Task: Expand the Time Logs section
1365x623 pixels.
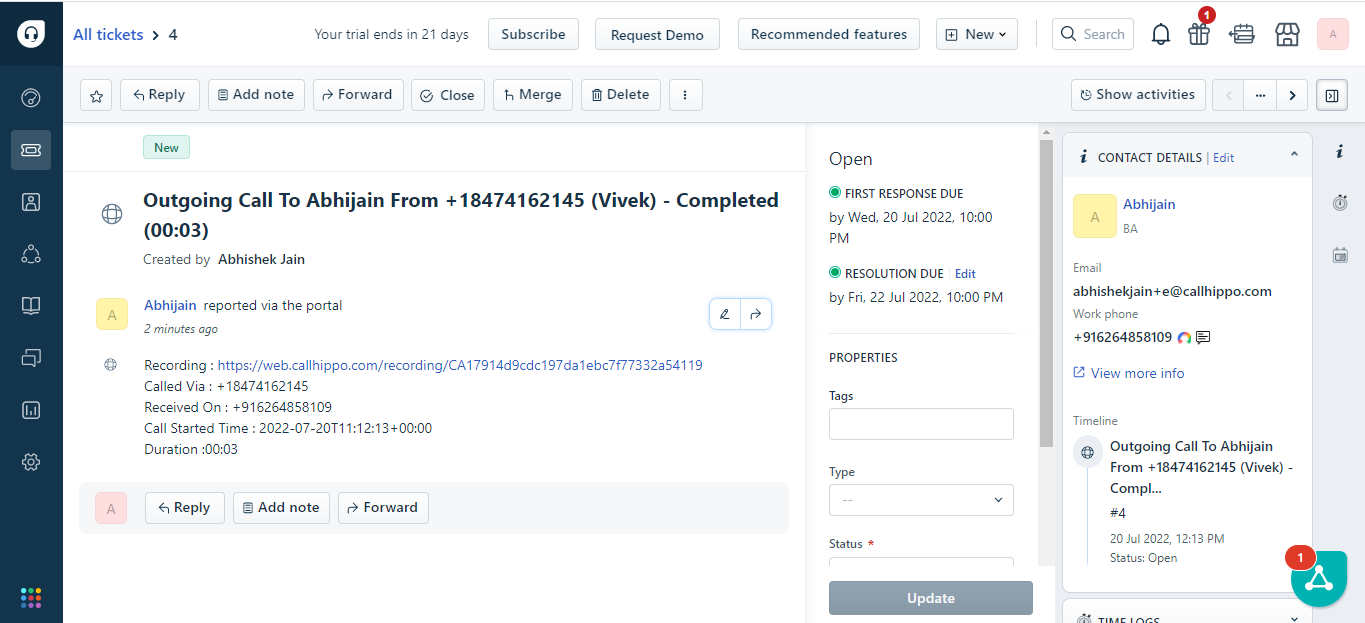Action: (1294, 618)
